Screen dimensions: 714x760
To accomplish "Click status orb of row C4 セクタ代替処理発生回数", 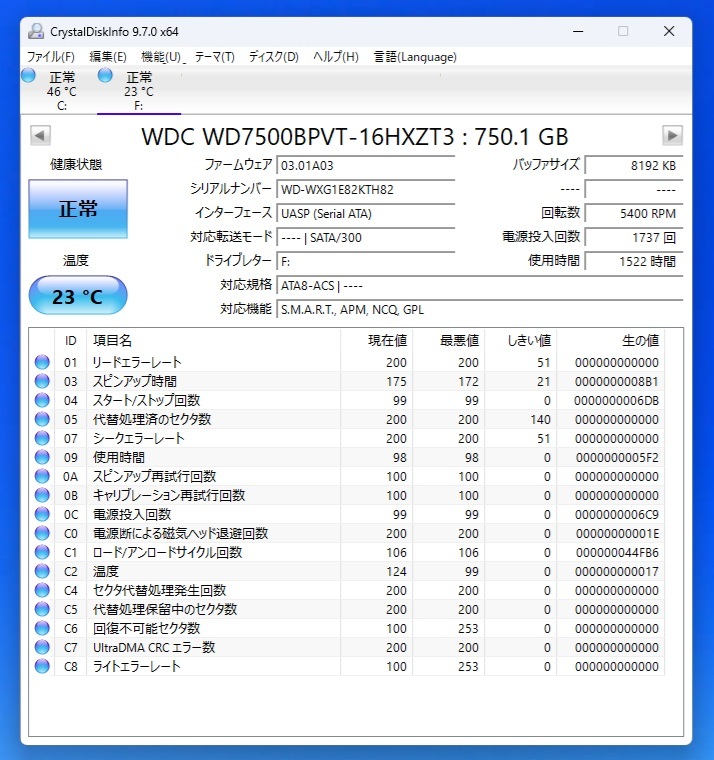I will click(x=42, y=590).
